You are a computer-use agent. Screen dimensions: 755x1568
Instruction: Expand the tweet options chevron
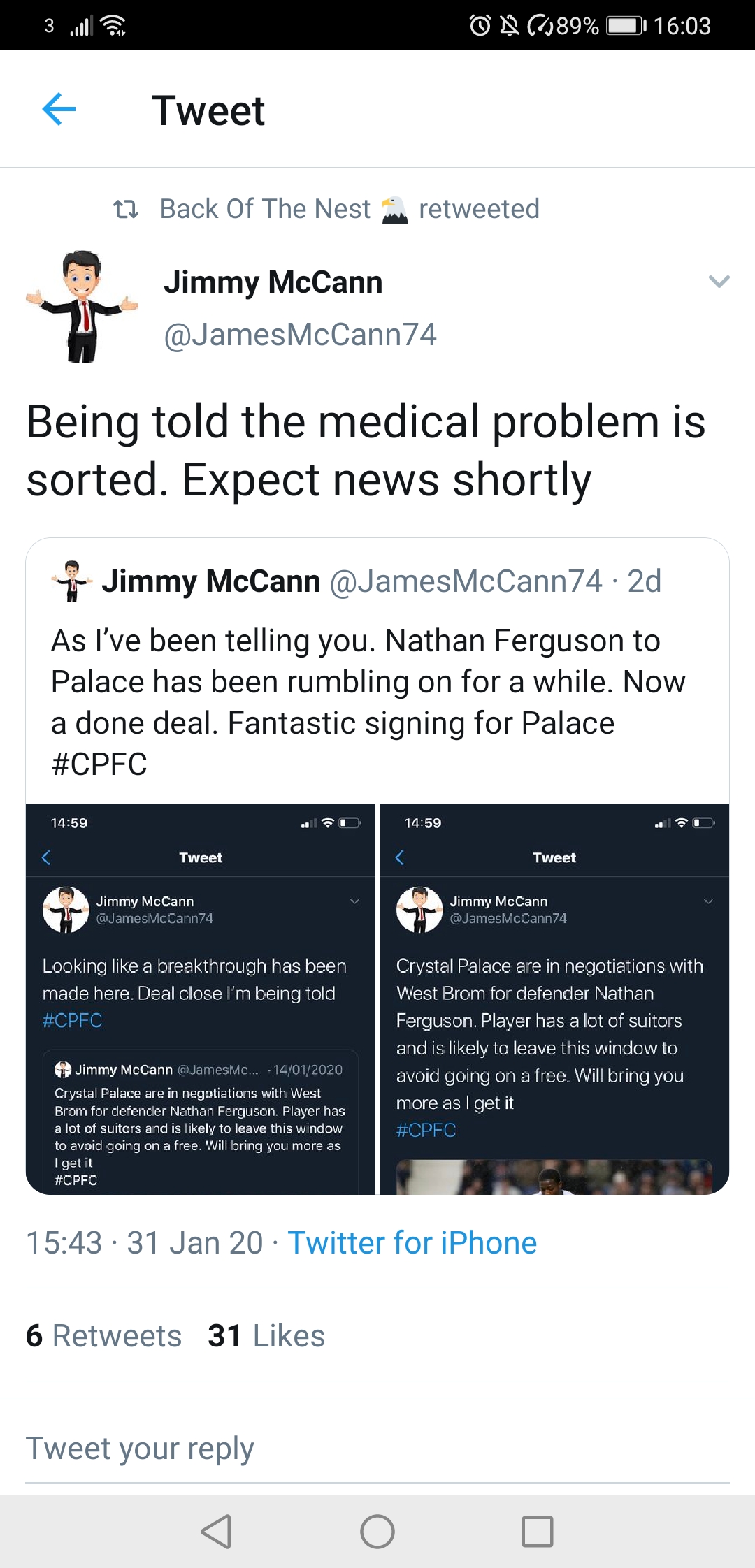(719, 282)
